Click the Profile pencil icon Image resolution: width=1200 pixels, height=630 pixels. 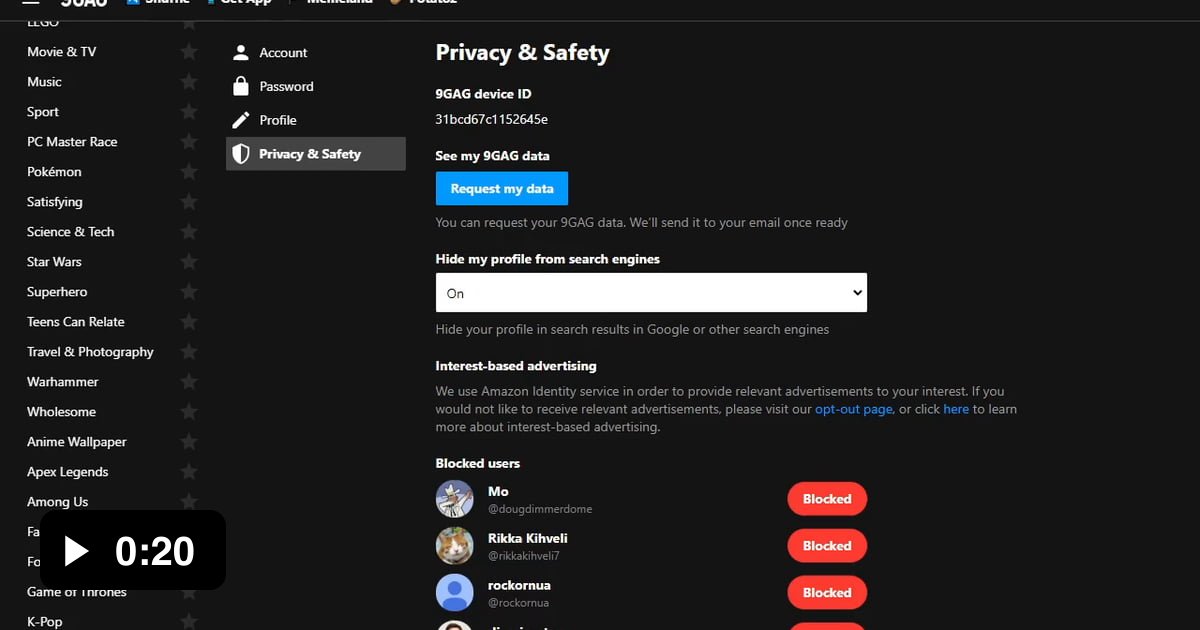[240, 120]
